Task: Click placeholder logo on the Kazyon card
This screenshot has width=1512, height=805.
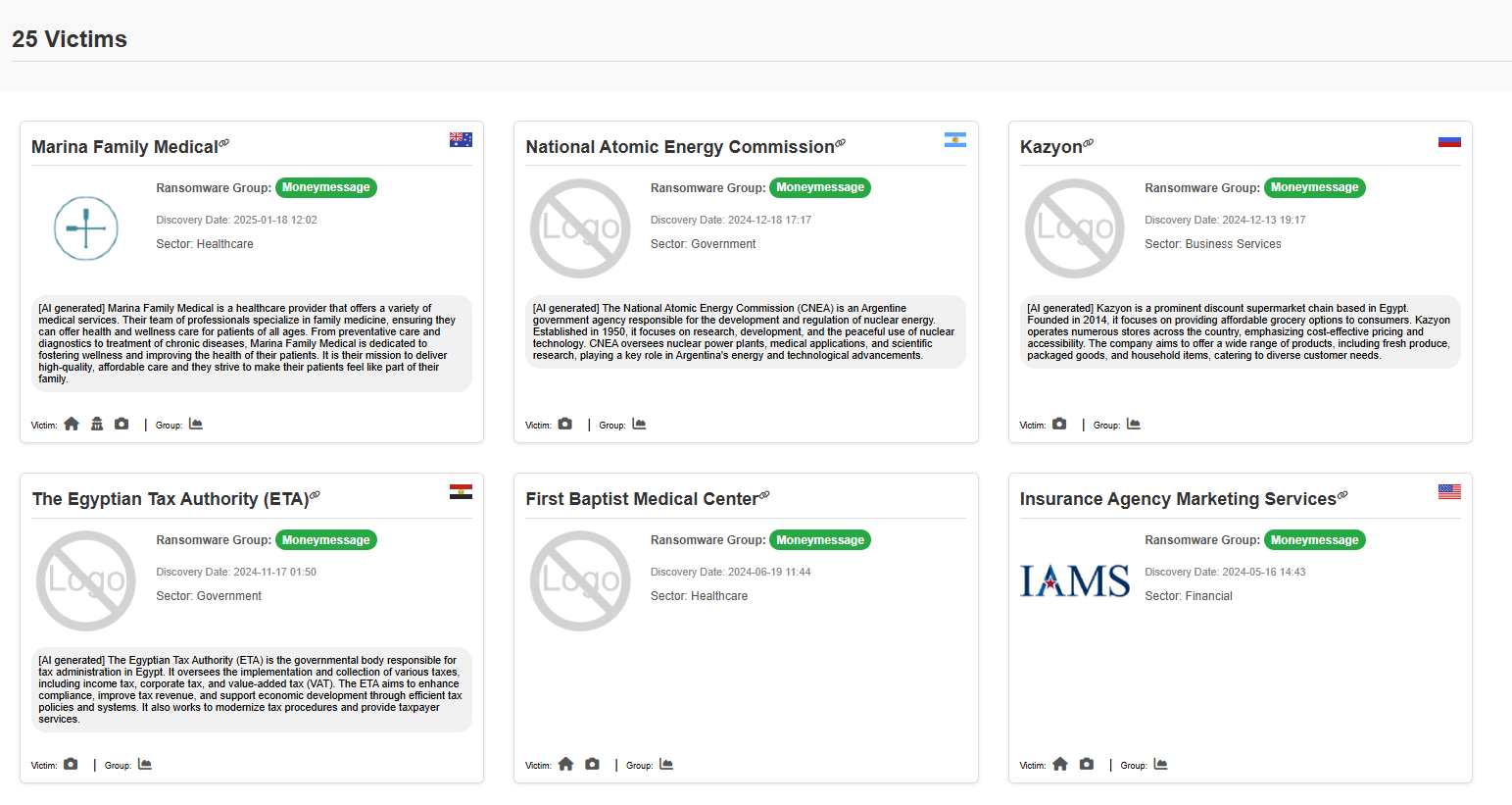Action: 1075,228
